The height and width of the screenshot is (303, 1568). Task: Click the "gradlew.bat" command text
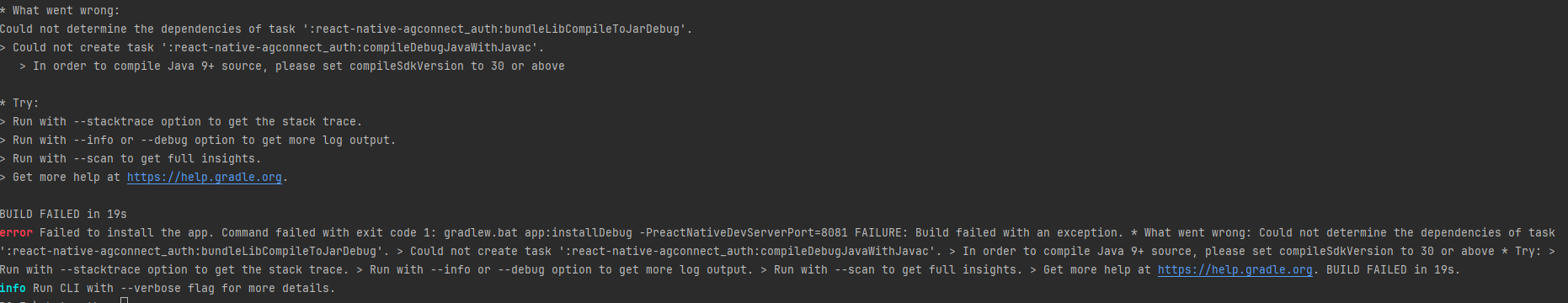coord(481,233)
